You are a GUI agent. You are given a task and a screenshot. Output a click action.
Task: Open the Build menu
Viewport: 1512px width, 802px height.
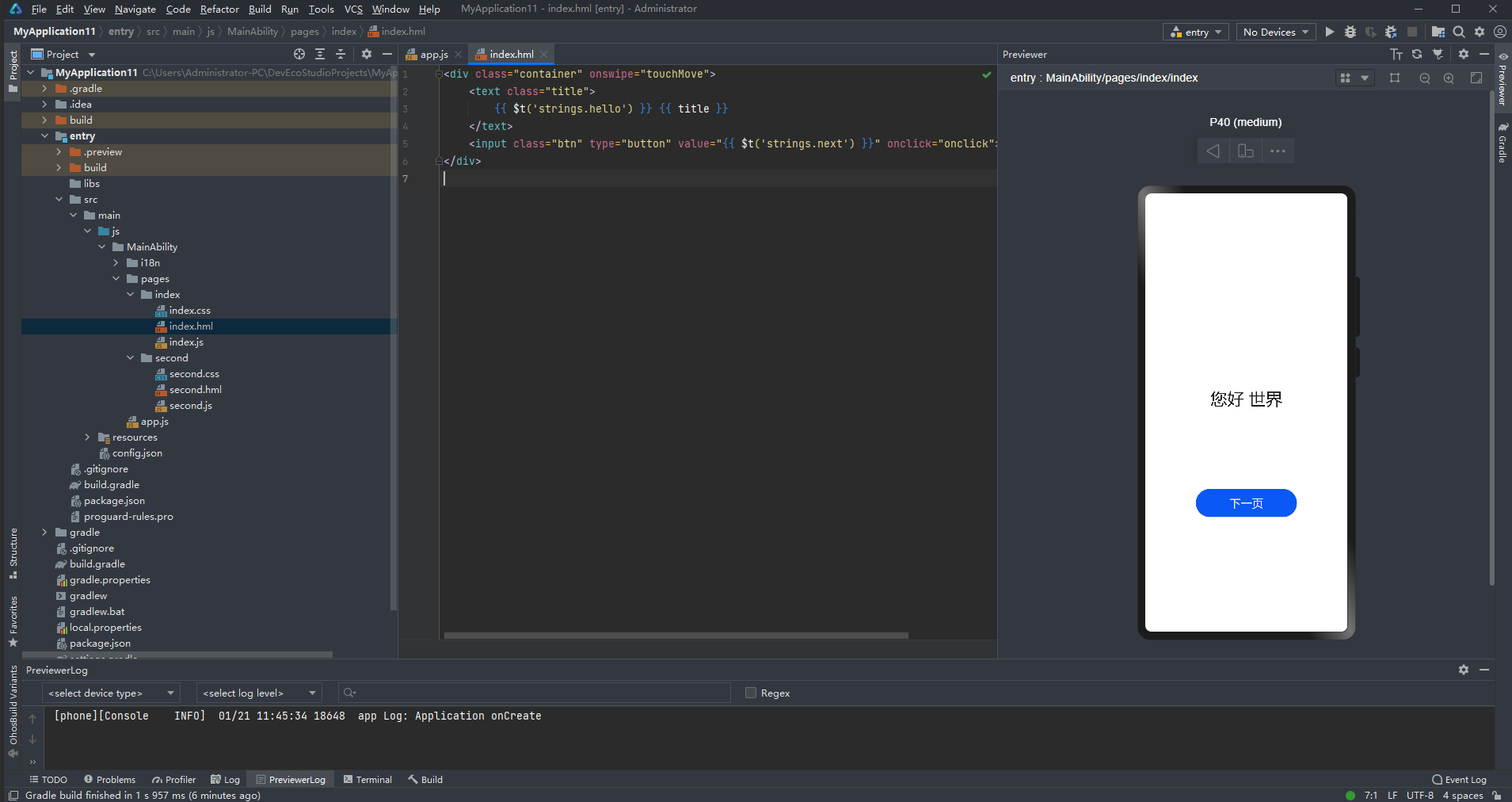click(x=260, y=9)
